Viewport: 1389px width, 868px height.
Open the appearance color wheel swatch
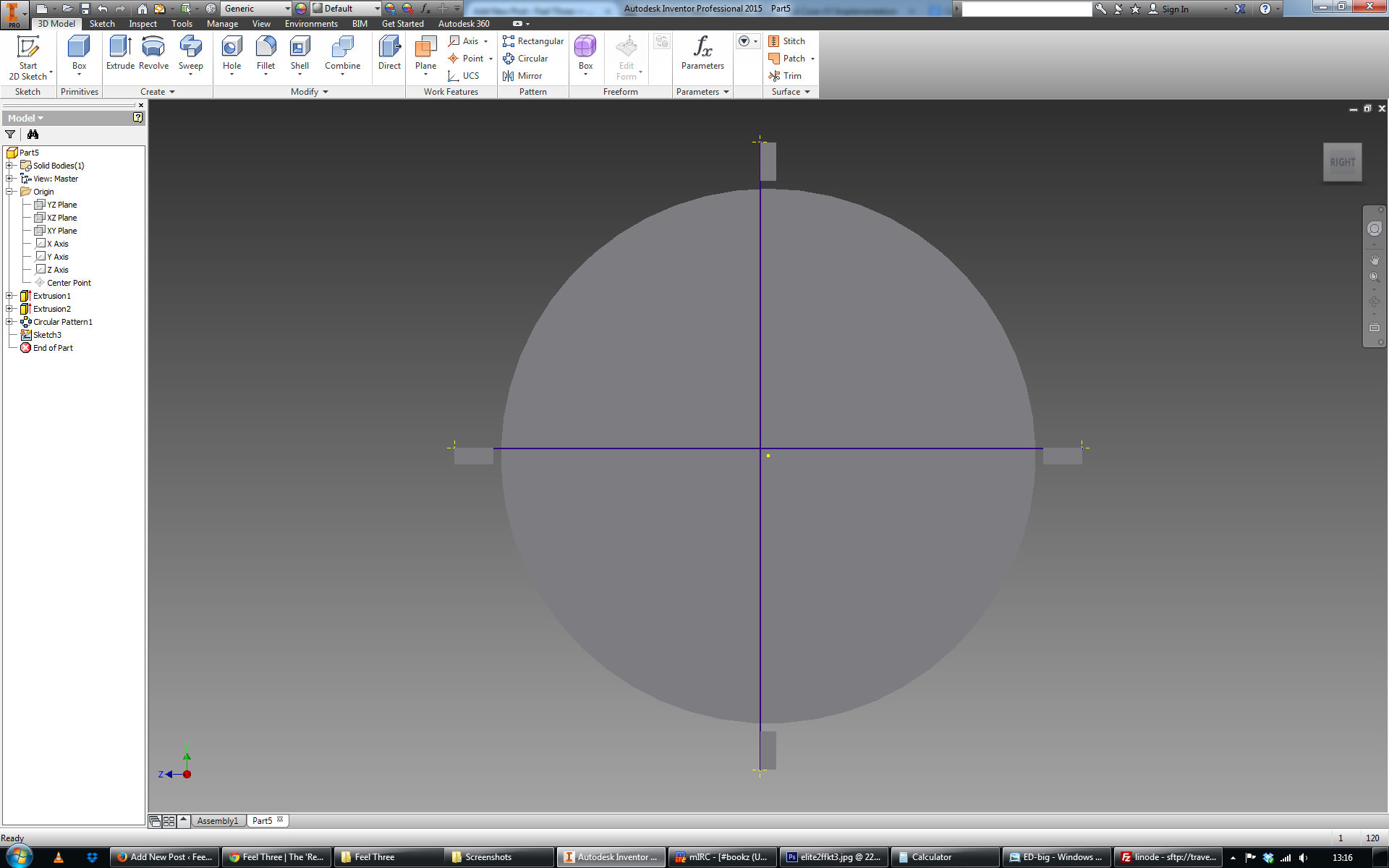pos(301,9)
